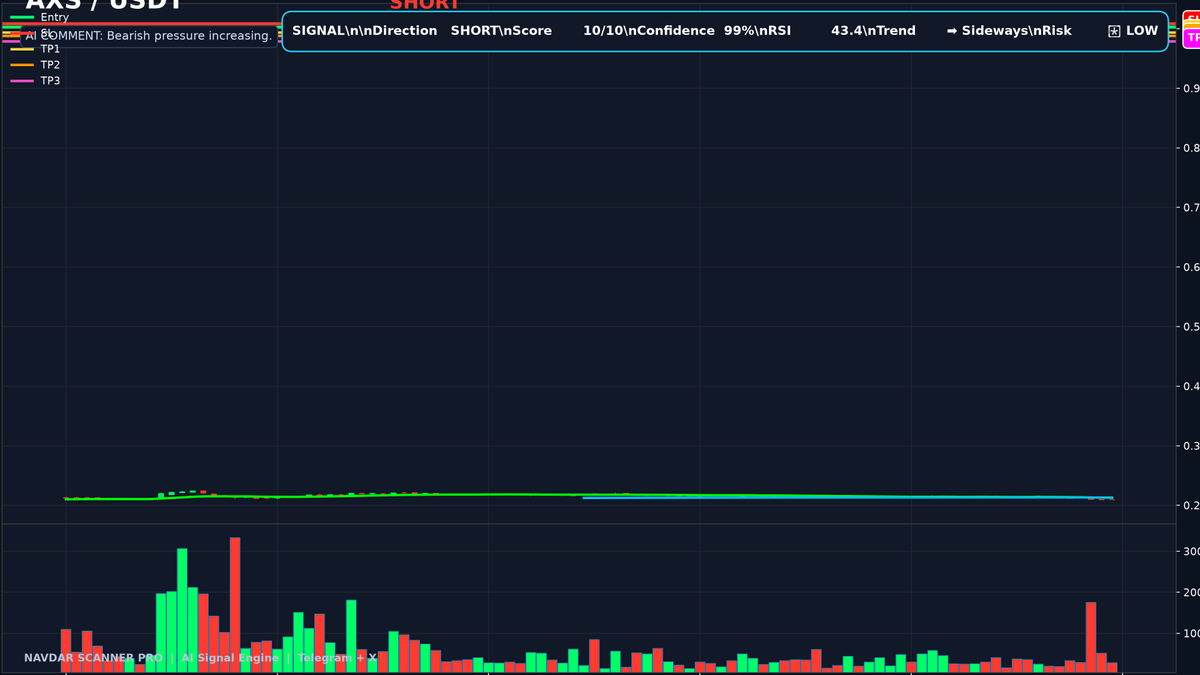Click the Entry legend entry
1200x675 pixels.
[x=39, y=17]
